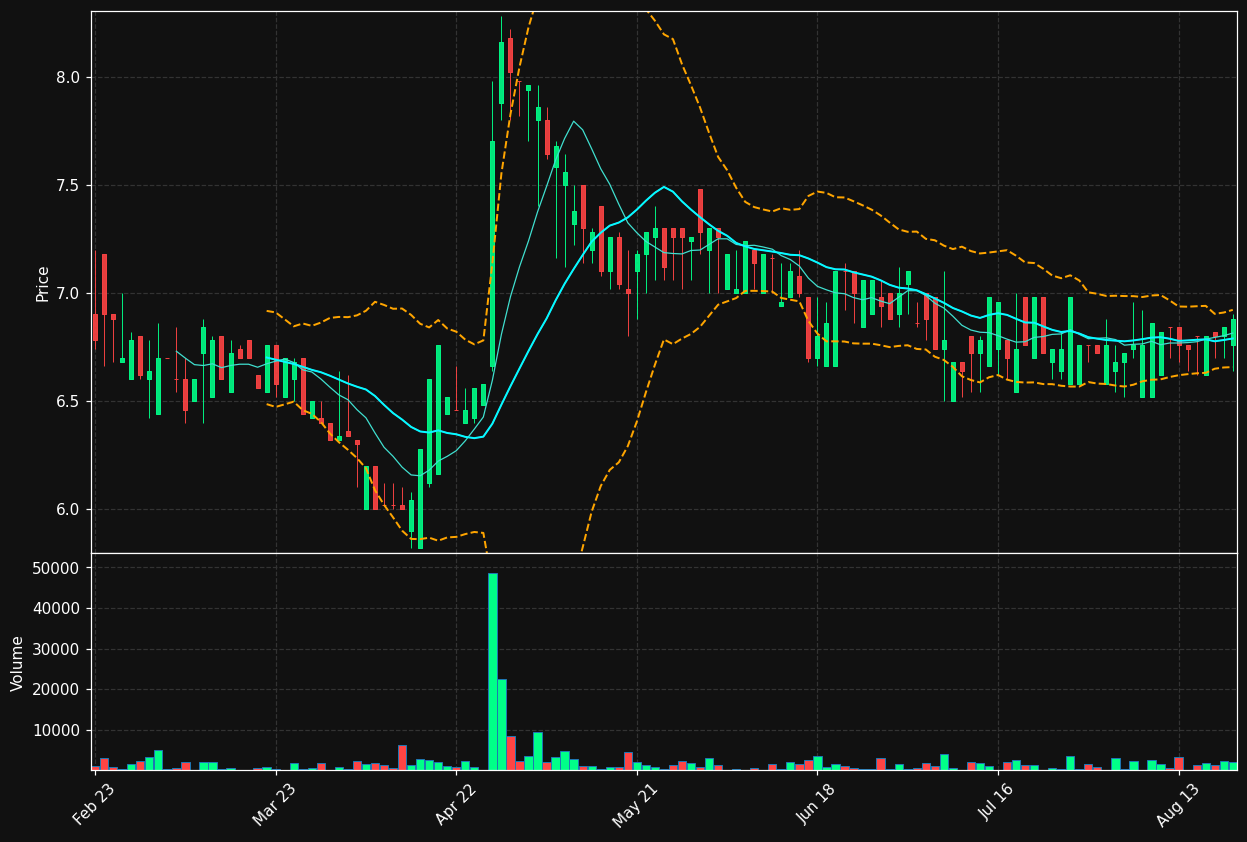Viewport: 1247px width, 842px height.
Task: Click the Apr 22 date label
Action: click(x=455, y=804)
